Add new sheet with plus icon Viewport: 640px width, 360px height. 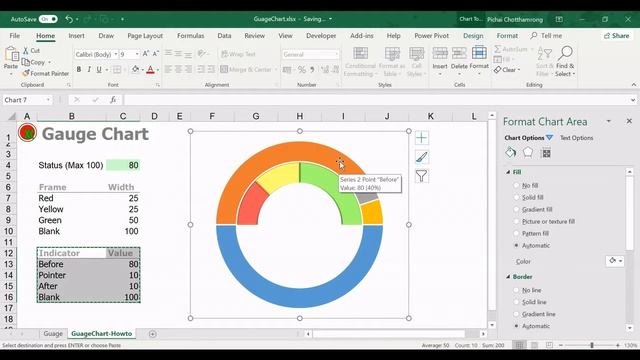click(x=153, y=334)
